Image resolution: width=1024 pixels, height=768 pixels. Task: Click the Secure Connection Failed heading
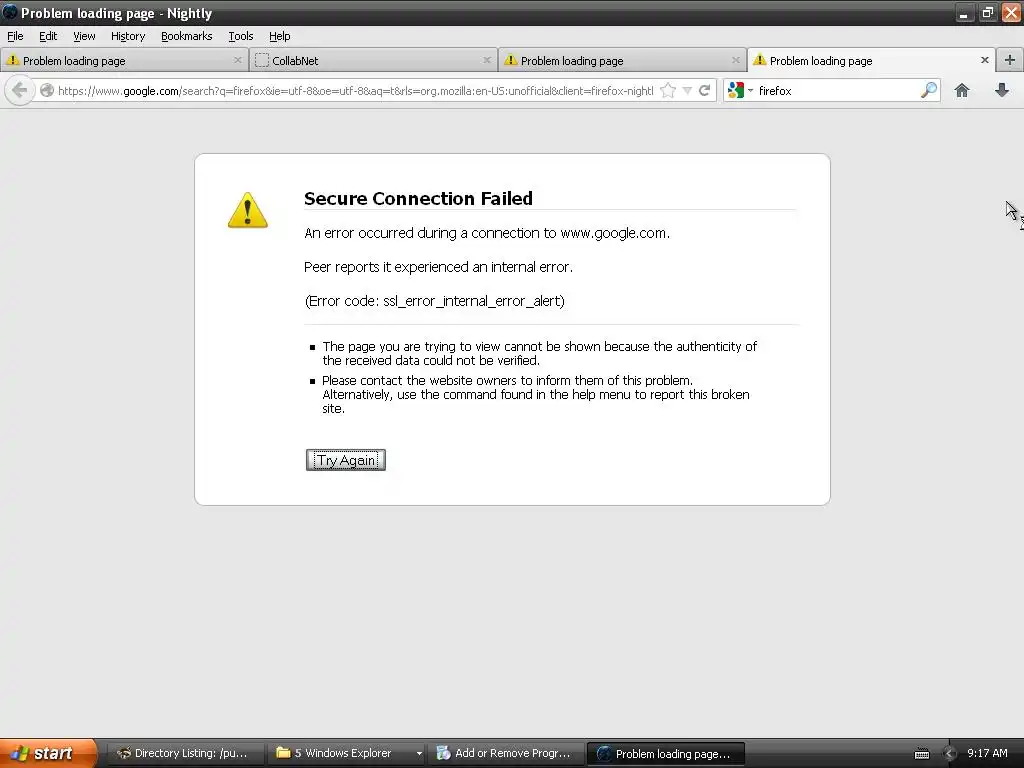pyautogui.click(x=418, y=199)
